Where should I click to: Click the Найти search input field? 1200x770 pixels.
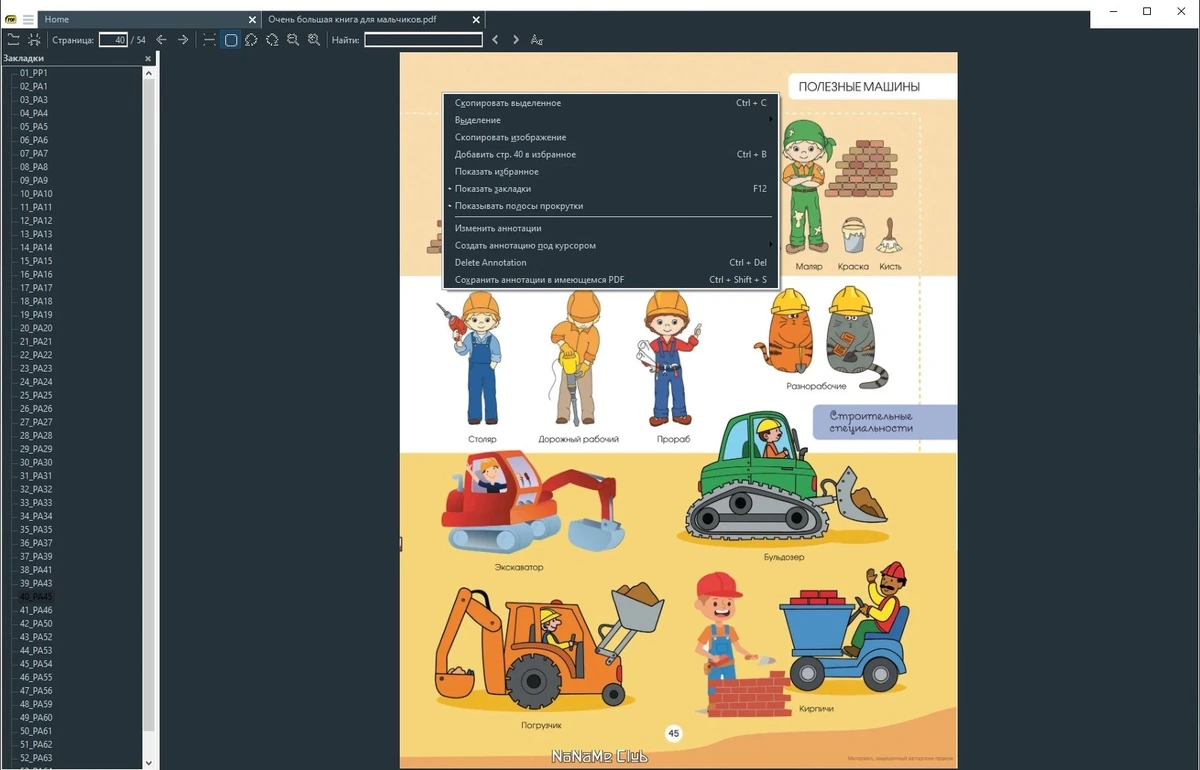(x=424, y=40)
